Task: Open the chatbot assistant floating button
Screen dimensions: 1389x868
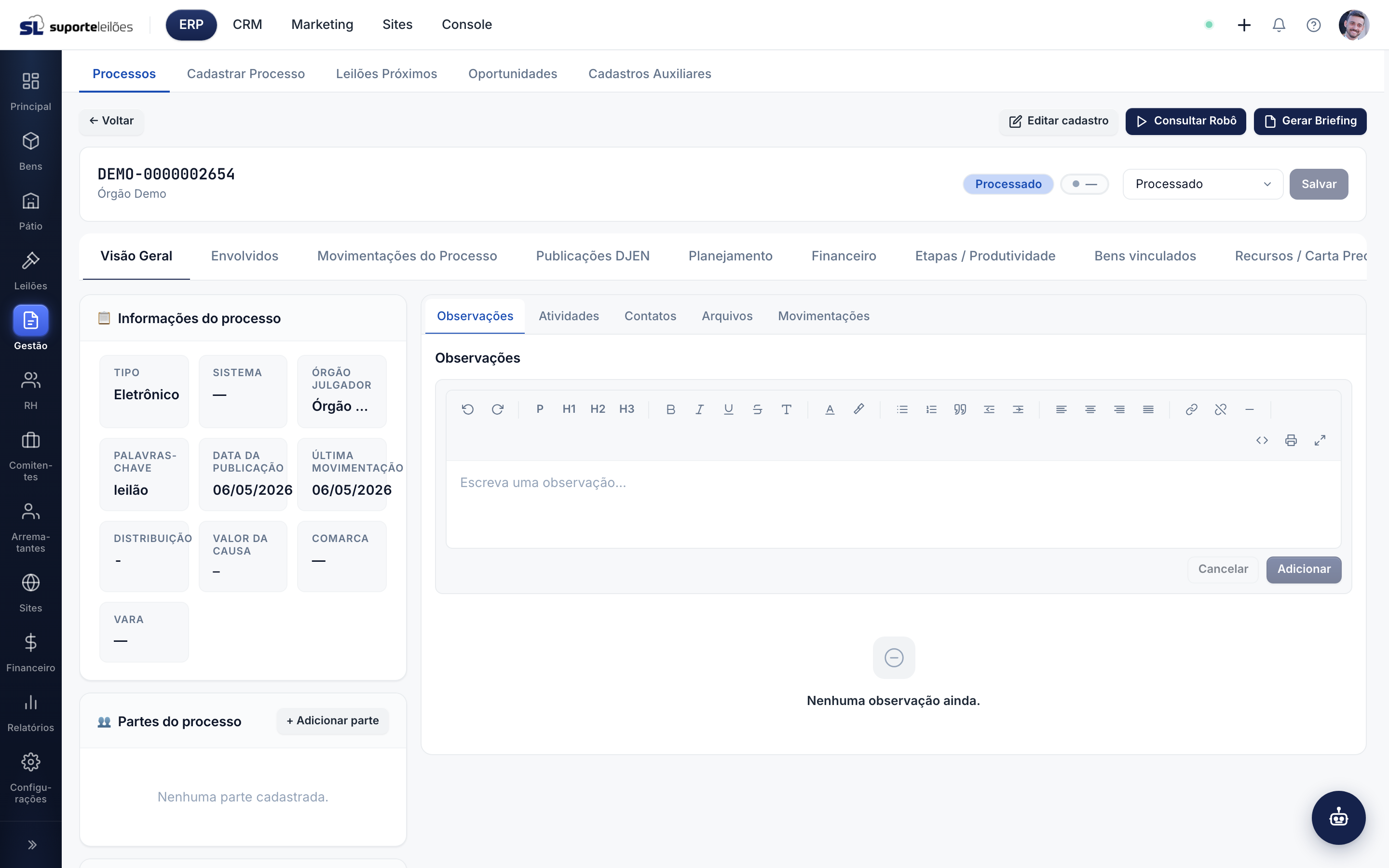Action: [x=1338, y=817]
